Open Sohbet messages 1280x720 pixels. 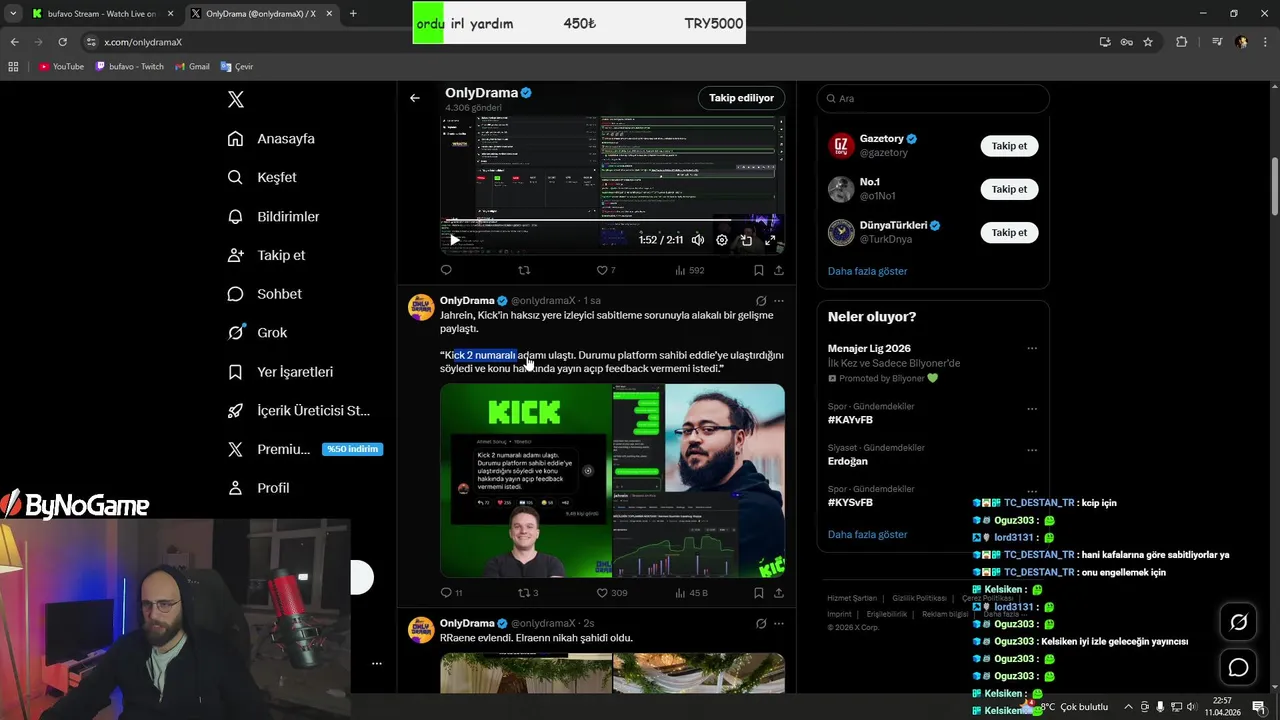pyautogui.click(x=264, y=294)
